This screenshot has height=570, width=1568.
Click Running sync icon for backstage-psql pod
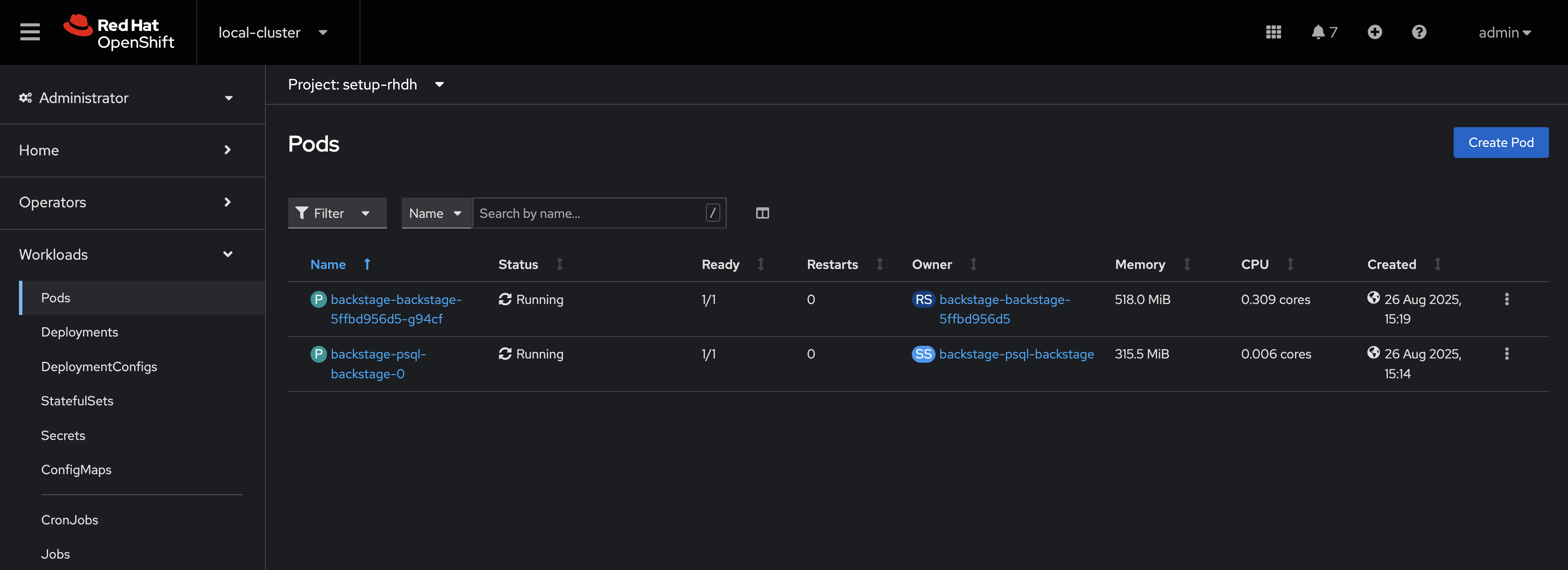pyautogui.click(x=505, y=354)
